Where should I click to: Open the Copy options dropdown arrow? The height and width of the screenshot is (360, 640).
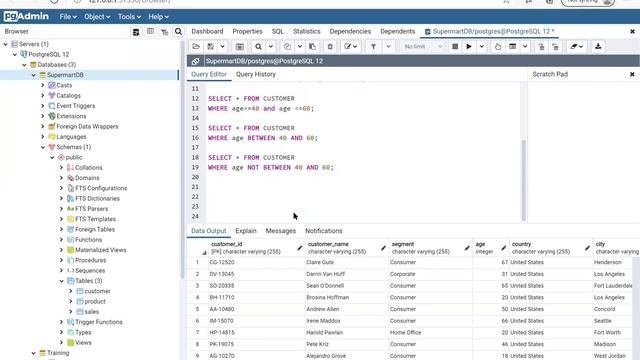click(300, 47)
